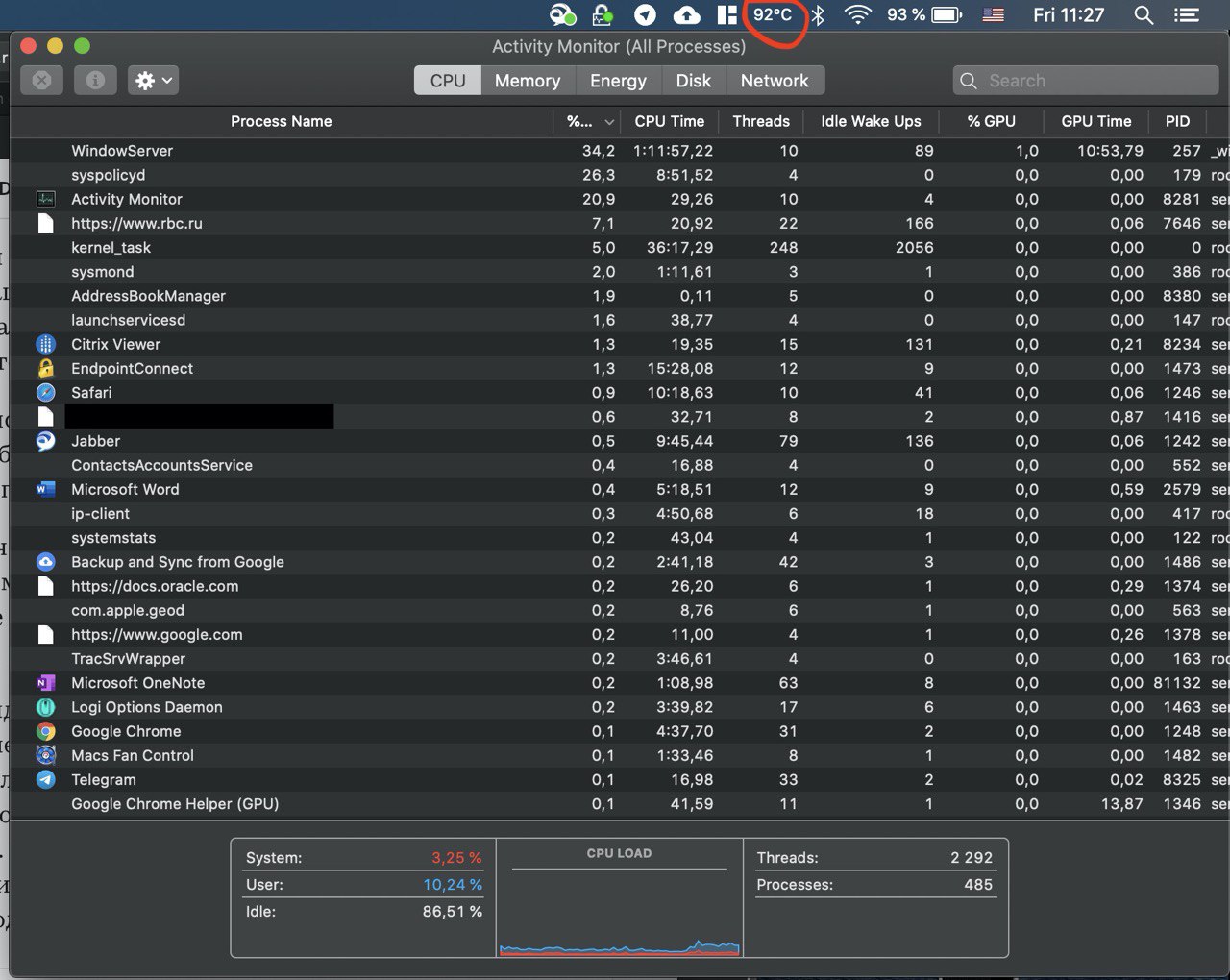Screen dimensions: 1230x980
Task: Select the WindowServer process row
Action: 620,151
